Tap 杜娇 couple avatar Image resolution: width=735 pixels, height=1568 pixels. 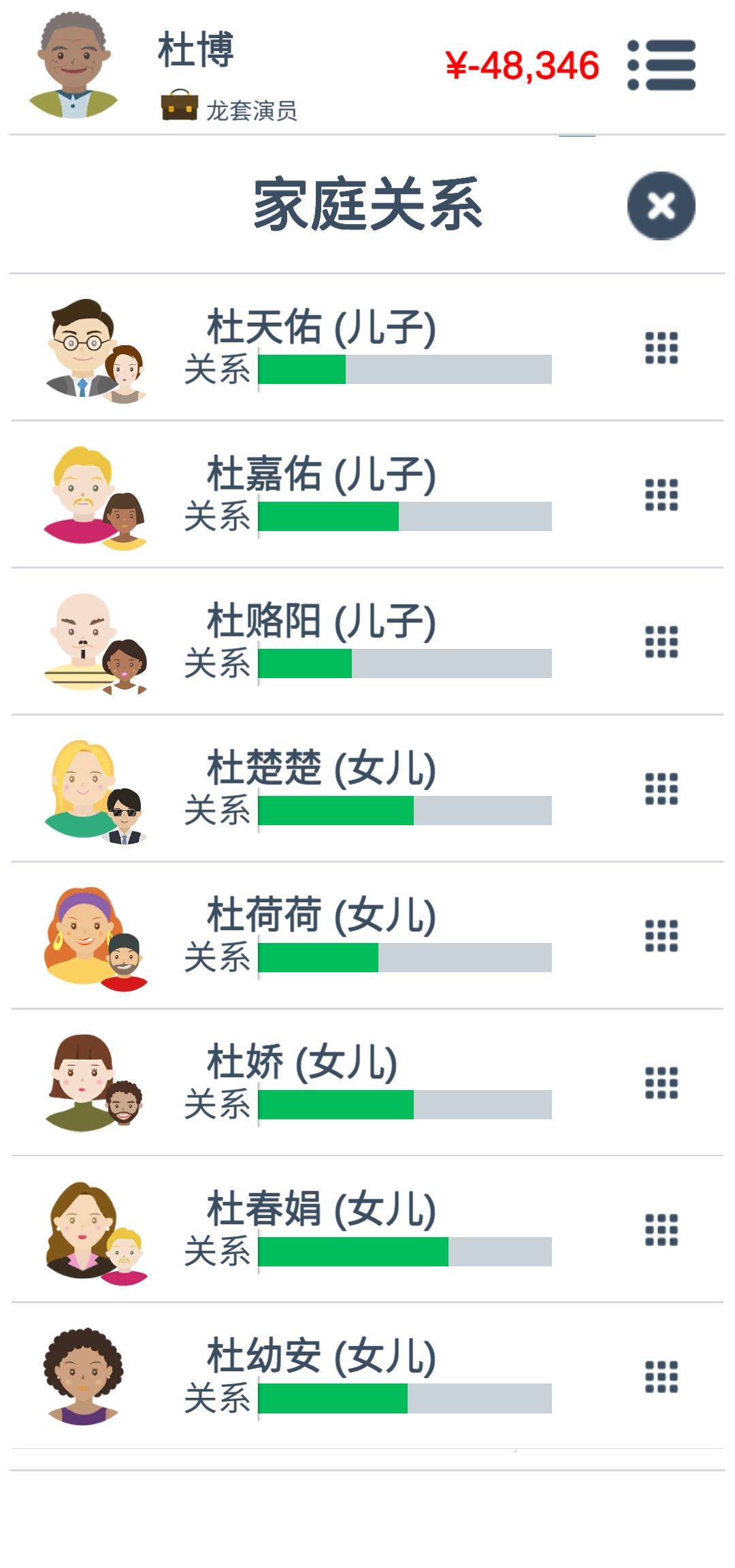pos(94,1084)
